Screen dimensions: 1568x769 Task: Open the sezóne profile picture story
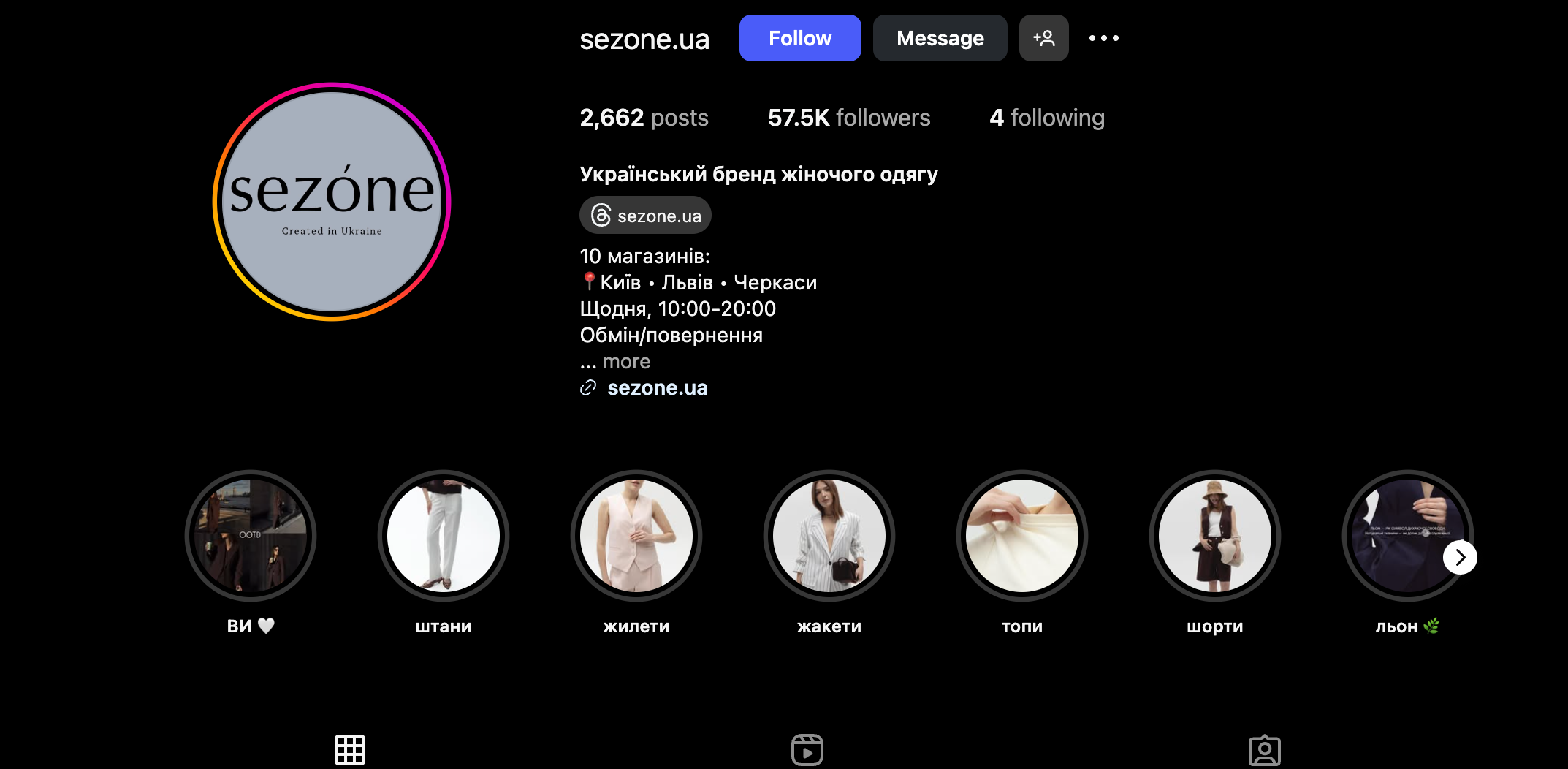tap(332, 202)
